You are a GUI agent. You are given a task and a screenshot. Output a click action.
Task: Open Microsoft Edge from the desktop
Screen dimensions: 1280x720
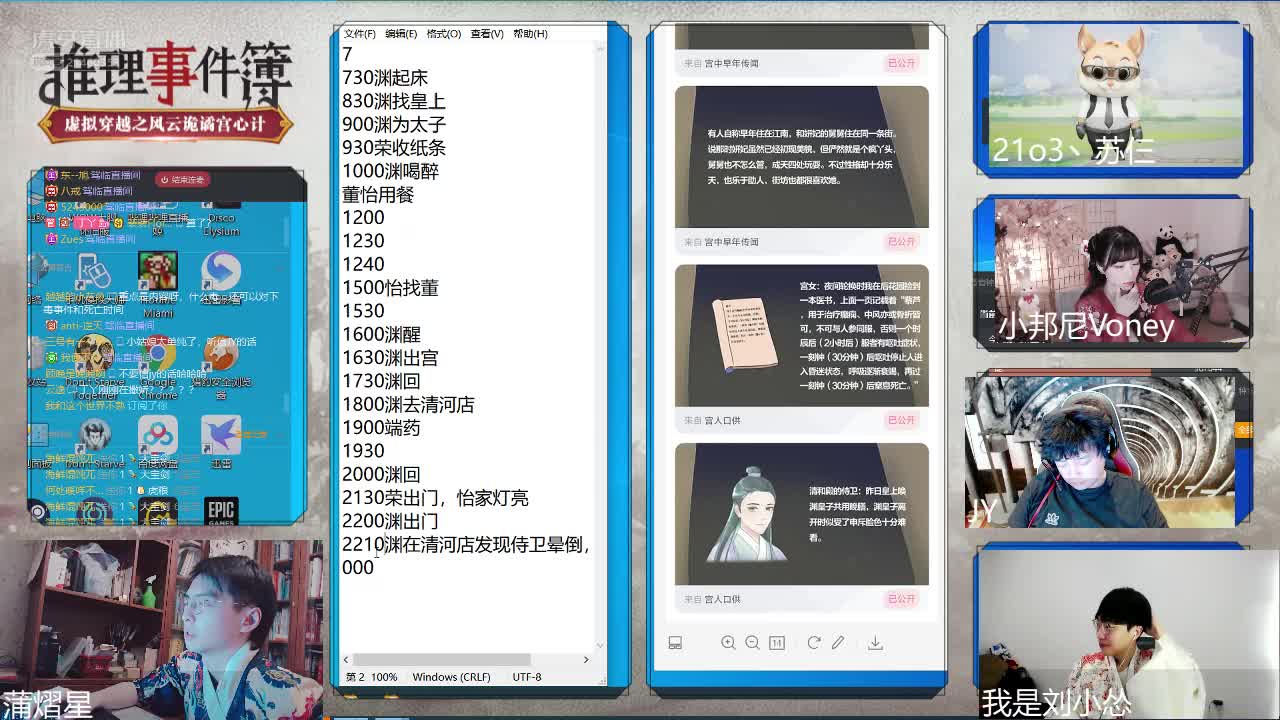(x=220, y=270)
